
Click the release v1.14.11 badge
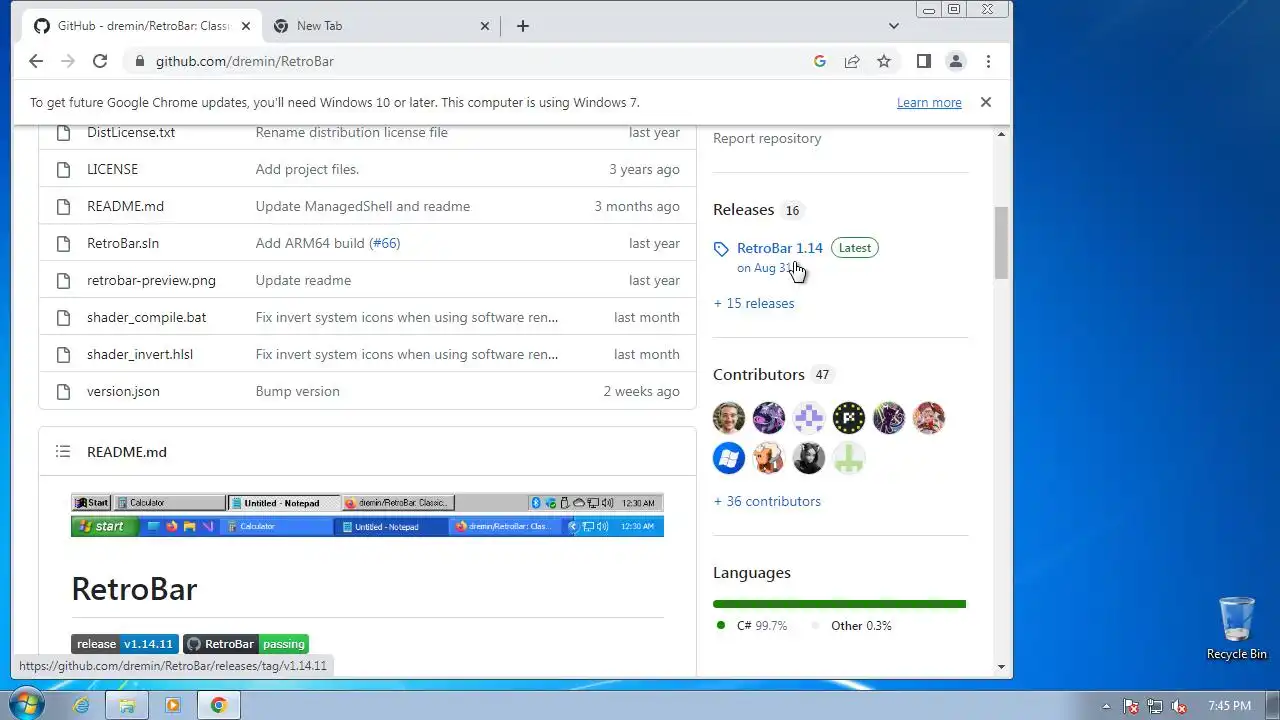[x=125, y=644]
